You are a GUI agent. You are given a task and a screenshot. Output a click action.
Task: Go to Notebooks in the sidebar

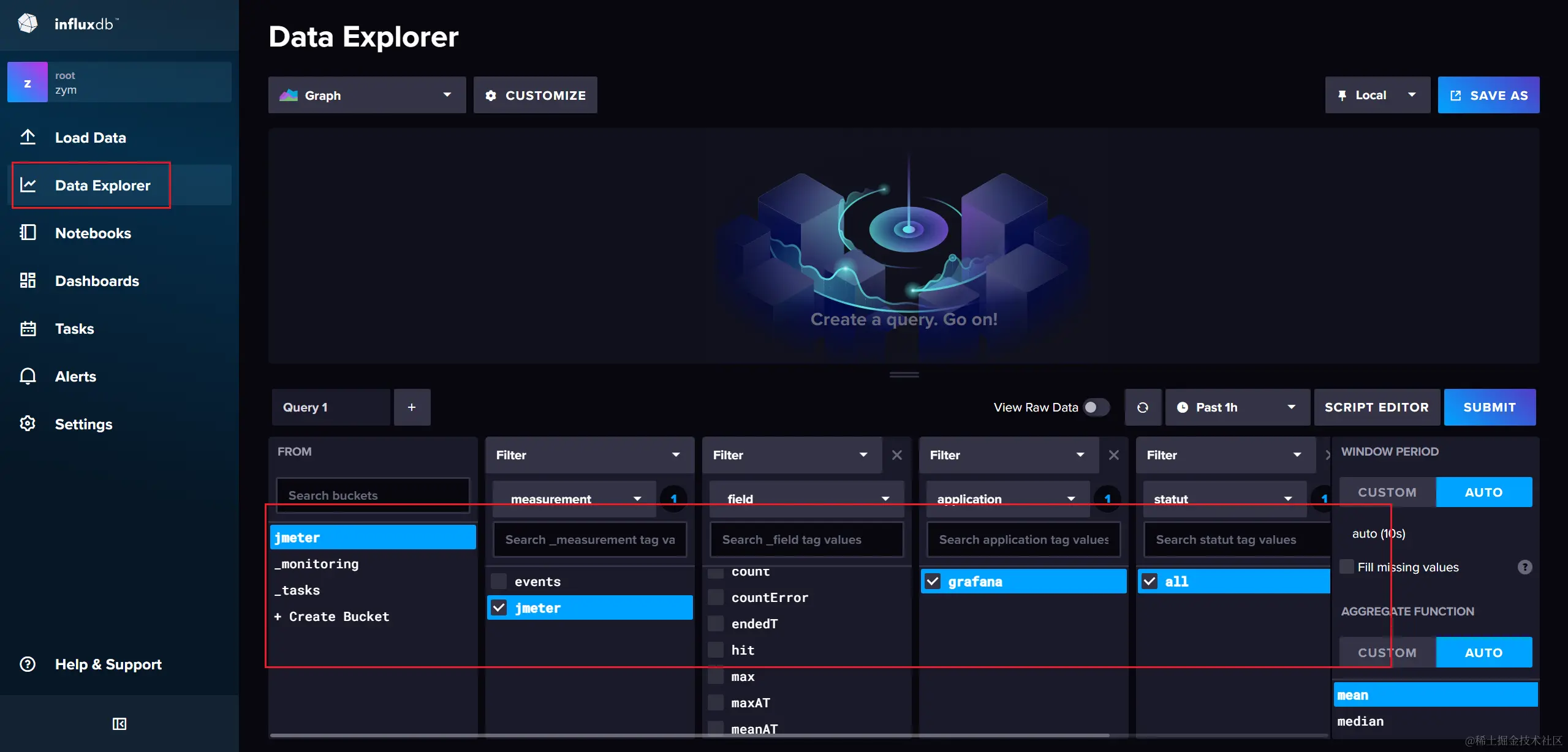[x=93, y=233]
